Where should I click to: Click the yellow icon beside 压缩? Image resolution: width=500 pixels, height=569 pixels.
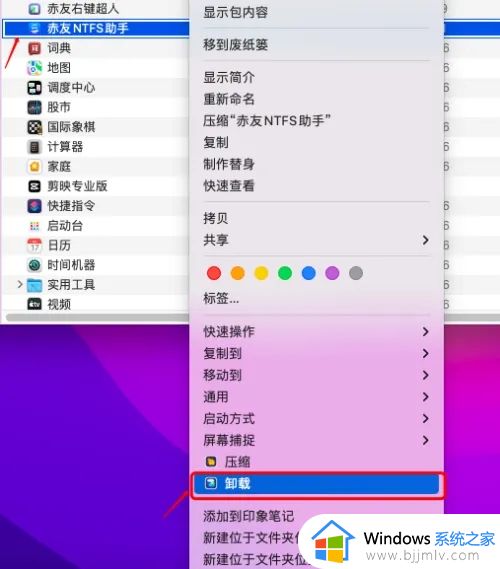point(211,462)
